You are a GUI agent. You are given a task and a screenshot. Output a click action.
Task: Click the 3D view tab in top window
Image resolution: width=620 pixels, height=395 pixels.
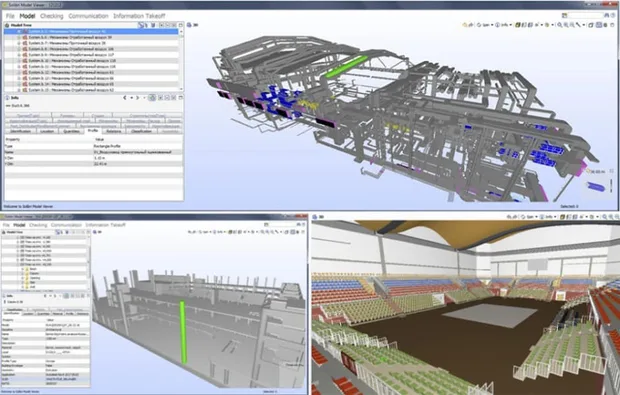pyautogui.click(x=193, y=25)
